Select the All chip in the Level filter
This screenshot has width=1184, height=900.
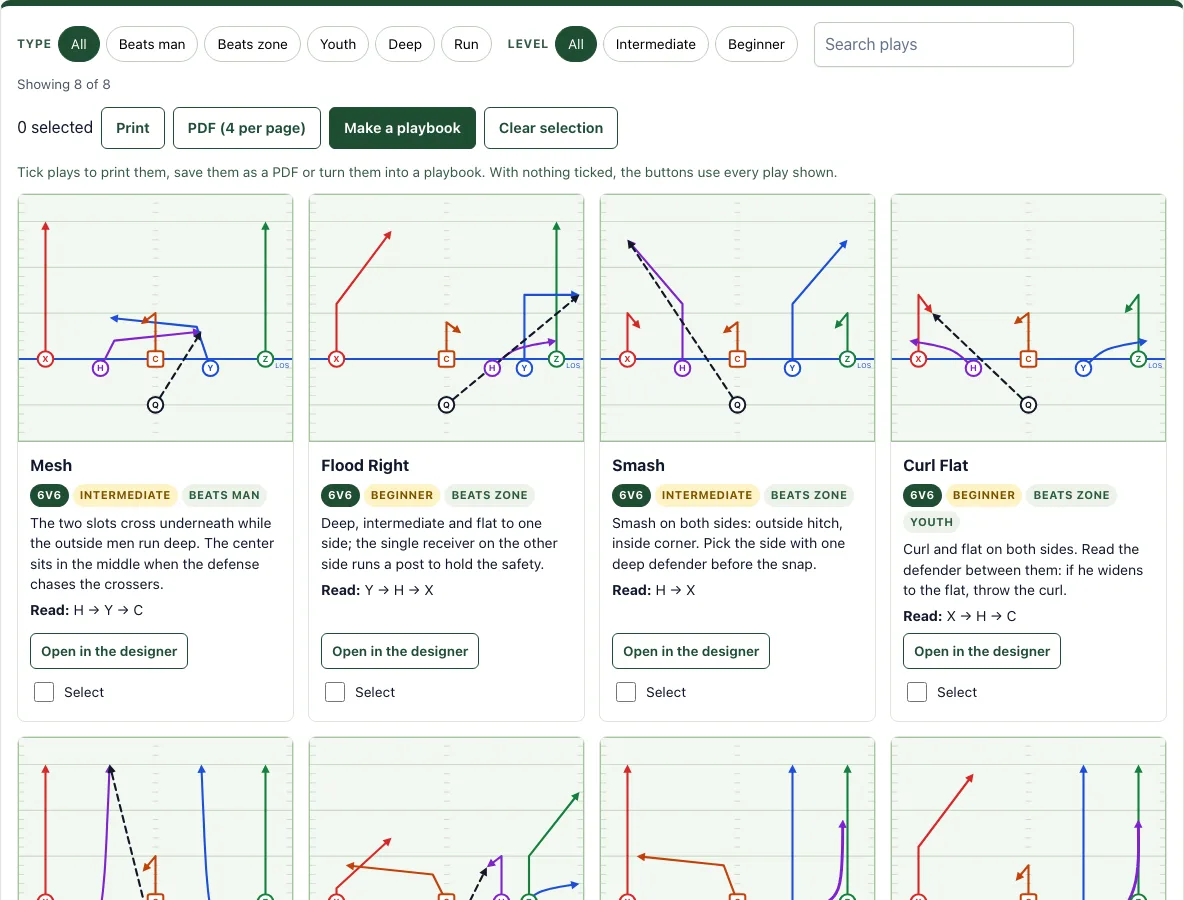coord(575,45)
